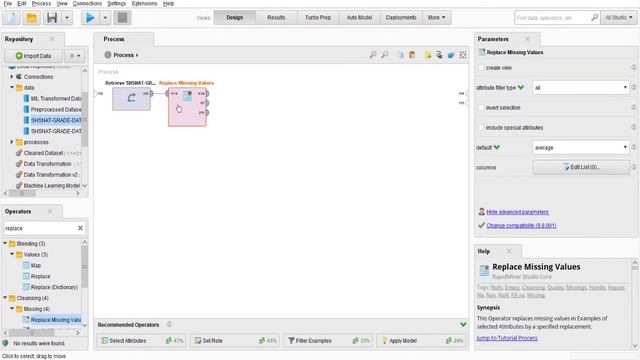
Task: Click the Import Data button
Action: coord(33,56)
